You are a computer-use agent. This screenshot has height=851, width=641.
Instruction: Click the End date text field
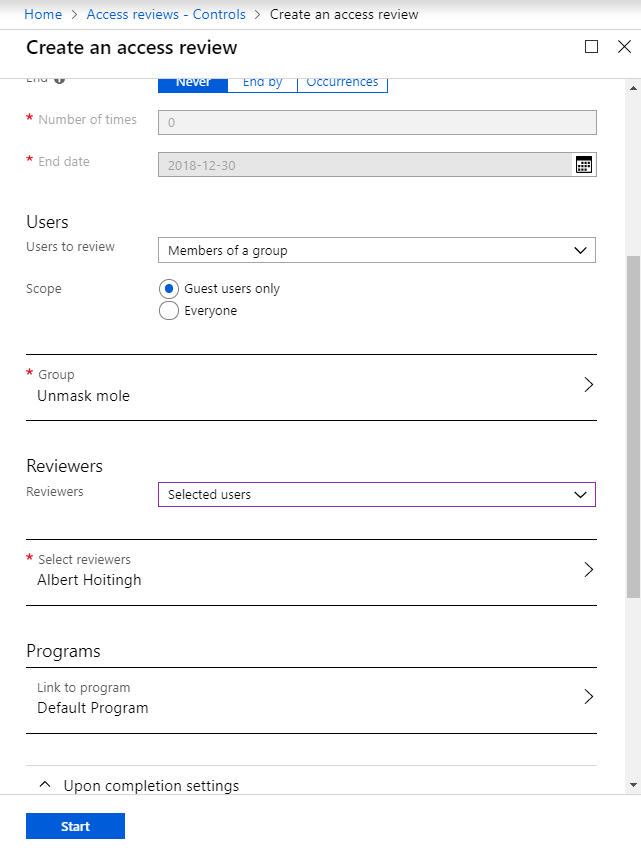364,165
